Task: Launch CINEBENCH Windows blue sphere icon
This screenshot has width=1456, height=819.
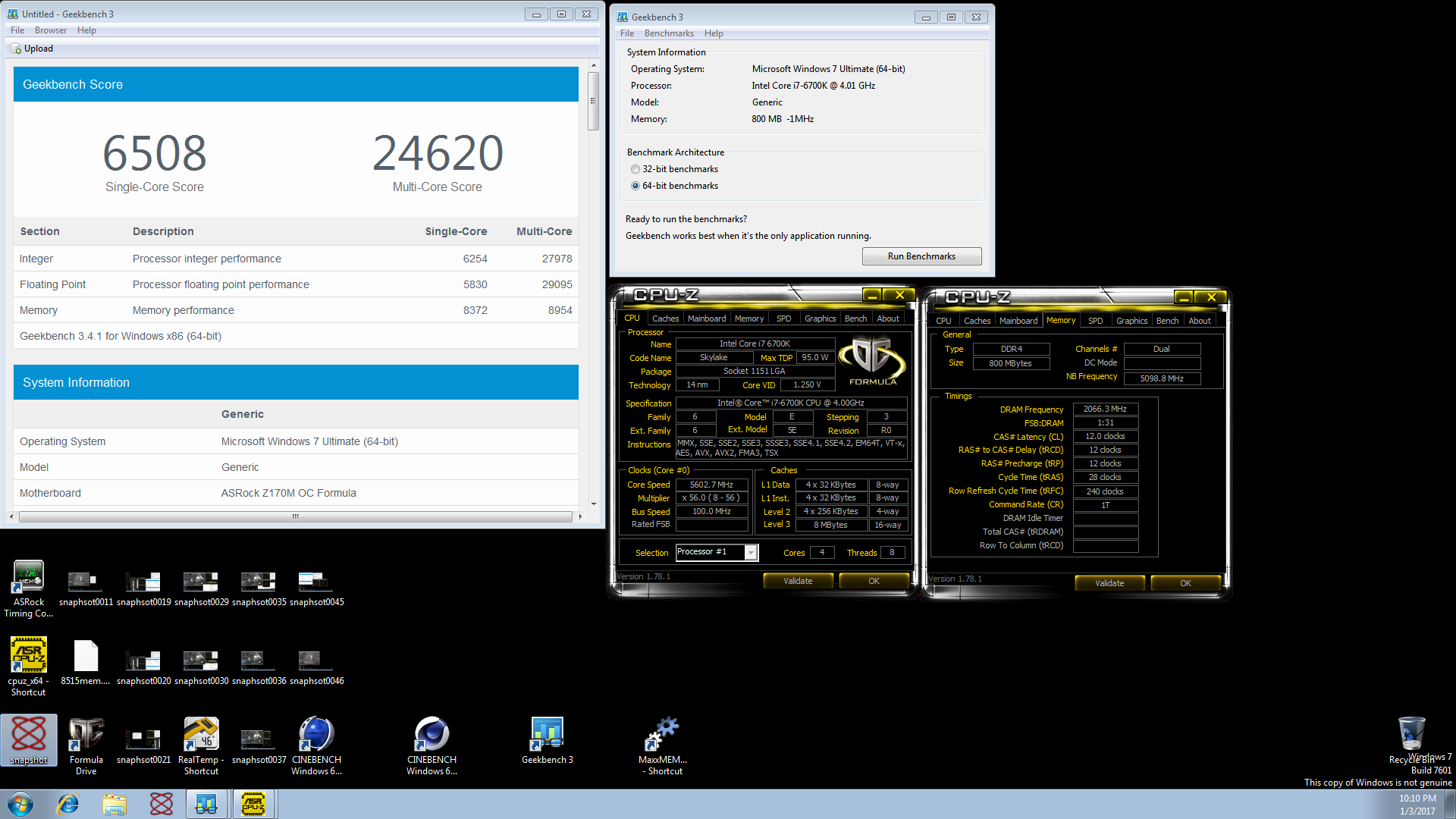Action: tap(316, 746)
